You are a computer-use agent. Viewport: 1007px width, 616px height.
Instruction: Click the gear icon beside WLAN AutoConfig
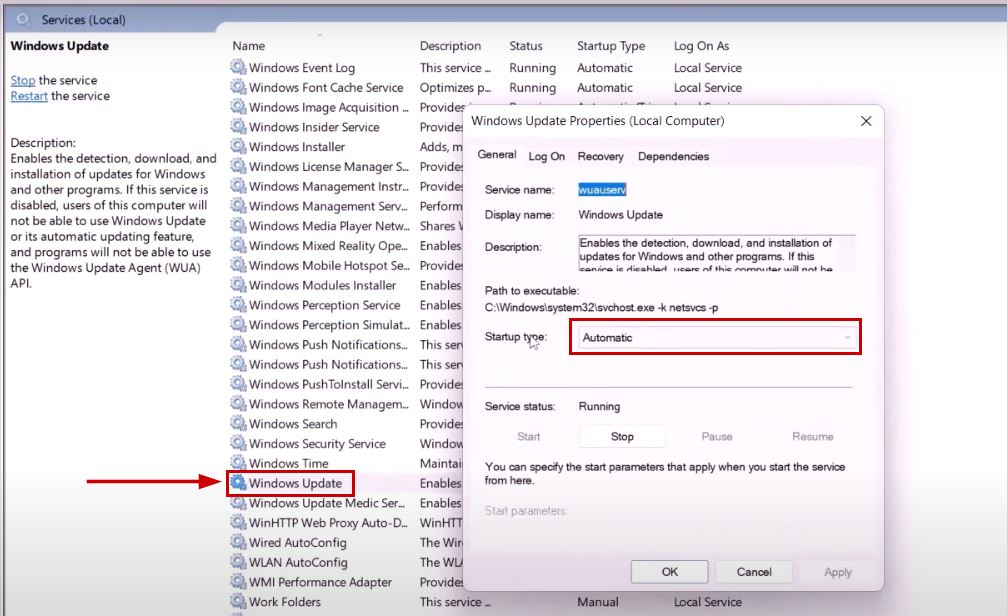238,562
